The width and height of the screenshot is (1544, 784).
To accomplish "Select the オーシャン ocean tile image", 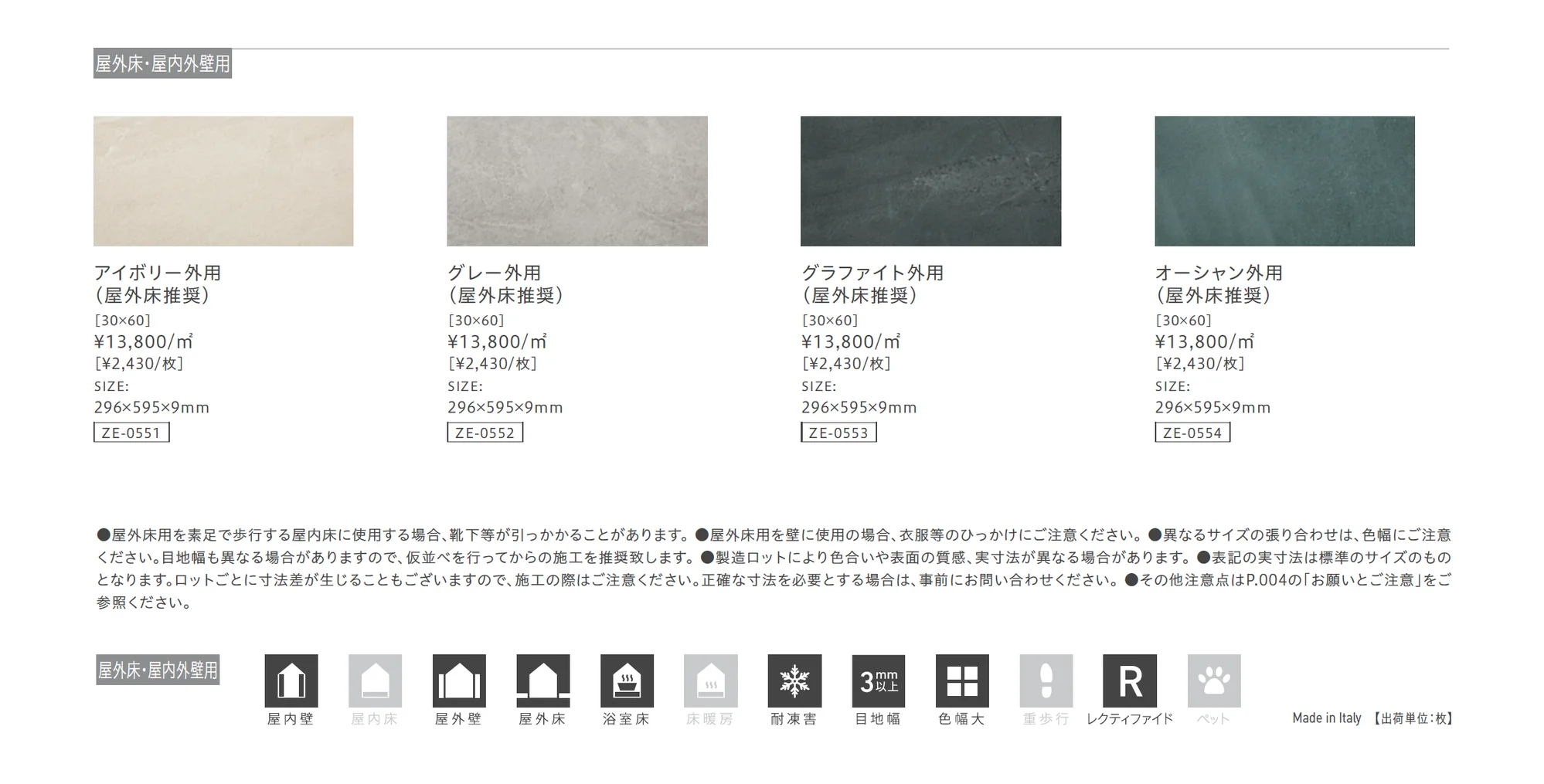I will [x=1284, y=181].
